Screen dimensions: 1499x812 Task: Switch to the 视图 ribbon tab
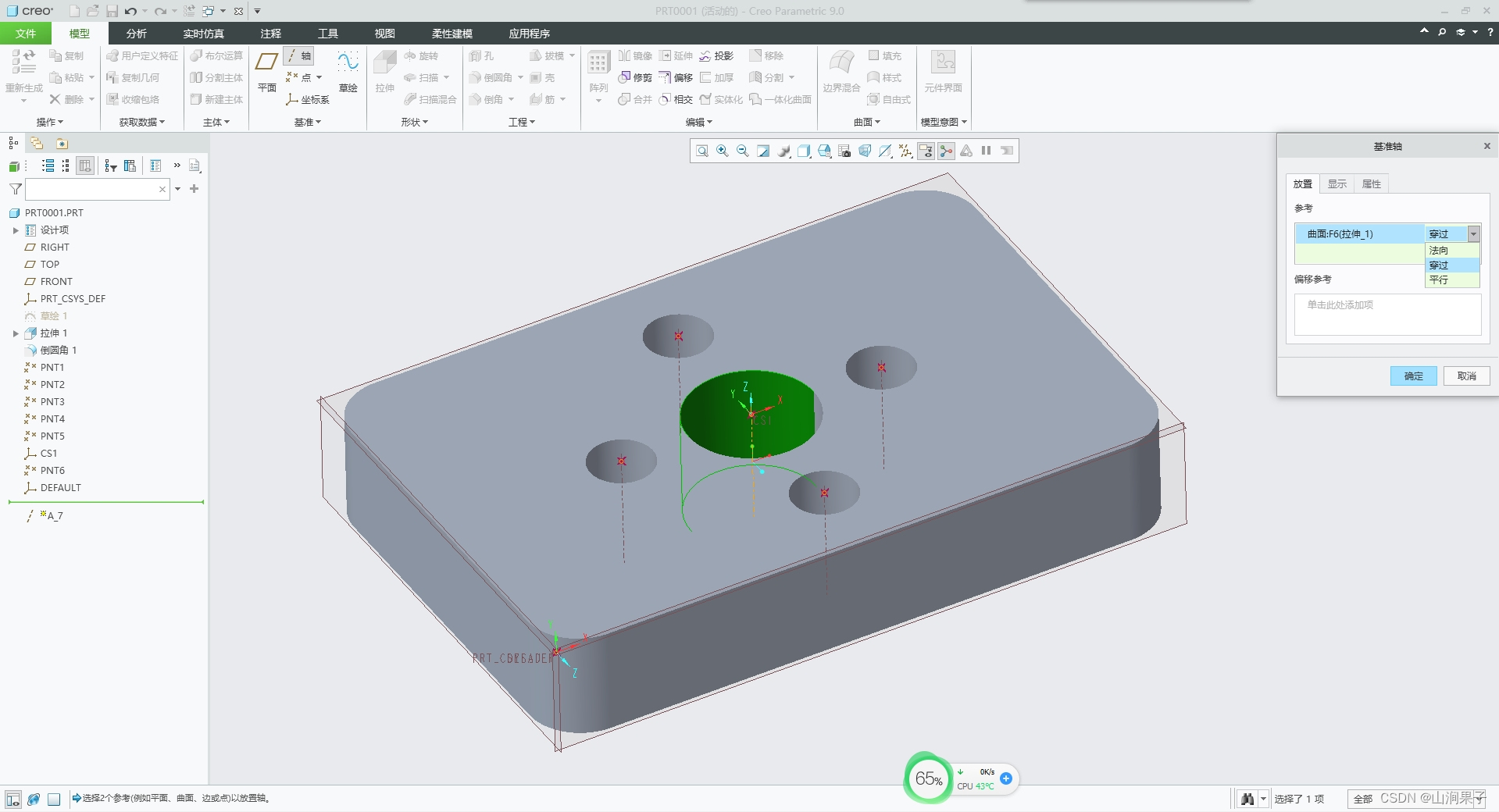[384, 34]
